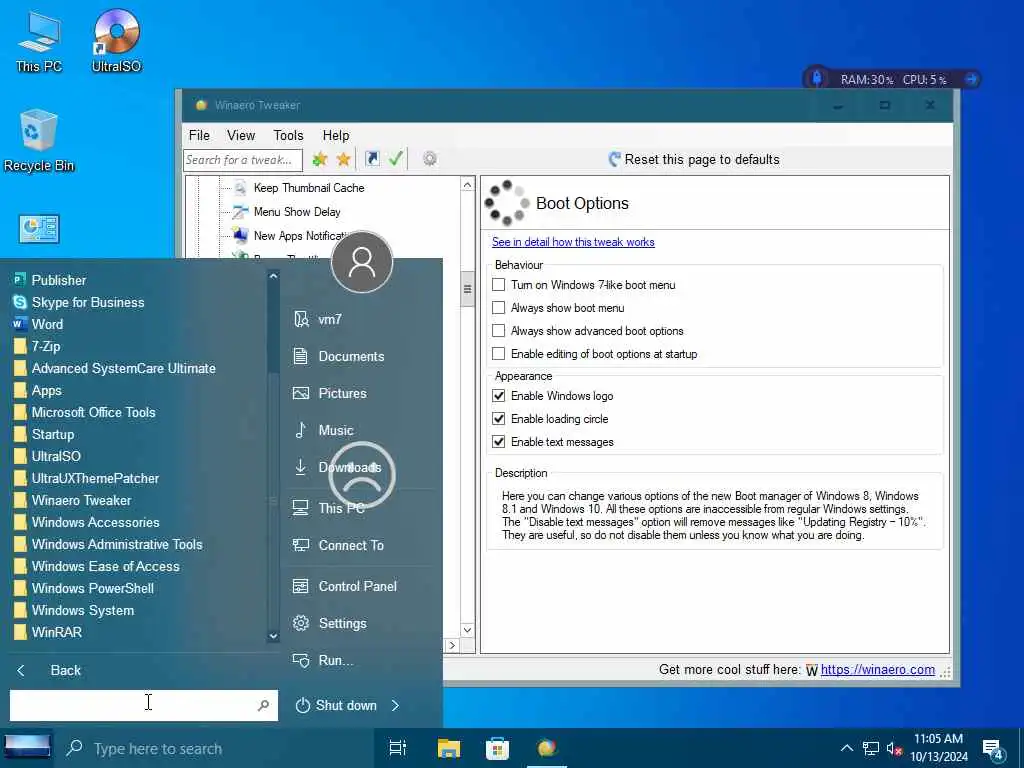The height and width of the screenshot is (768, 1024).
Task: Click the add bookmark star with plus icon
Action: tap(319, 159)
